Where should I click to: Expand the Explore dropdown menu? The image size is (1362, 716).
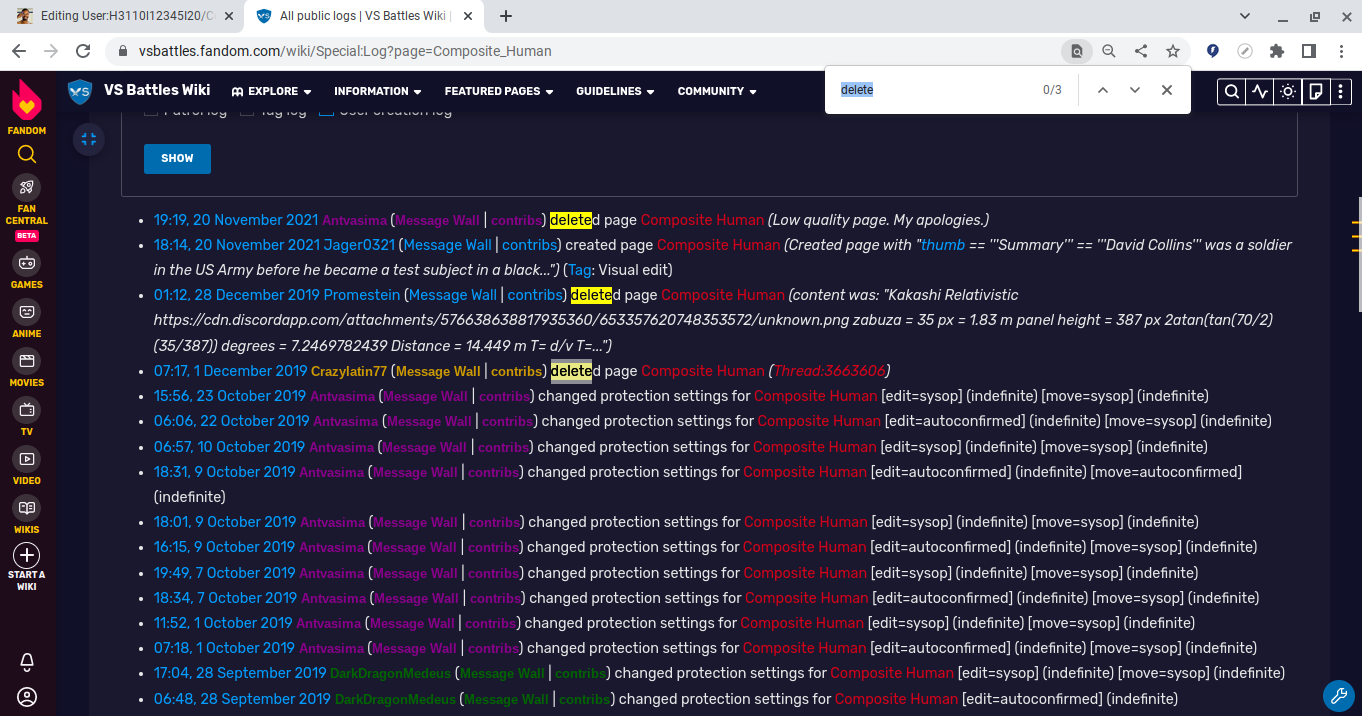tap(271, 91)
